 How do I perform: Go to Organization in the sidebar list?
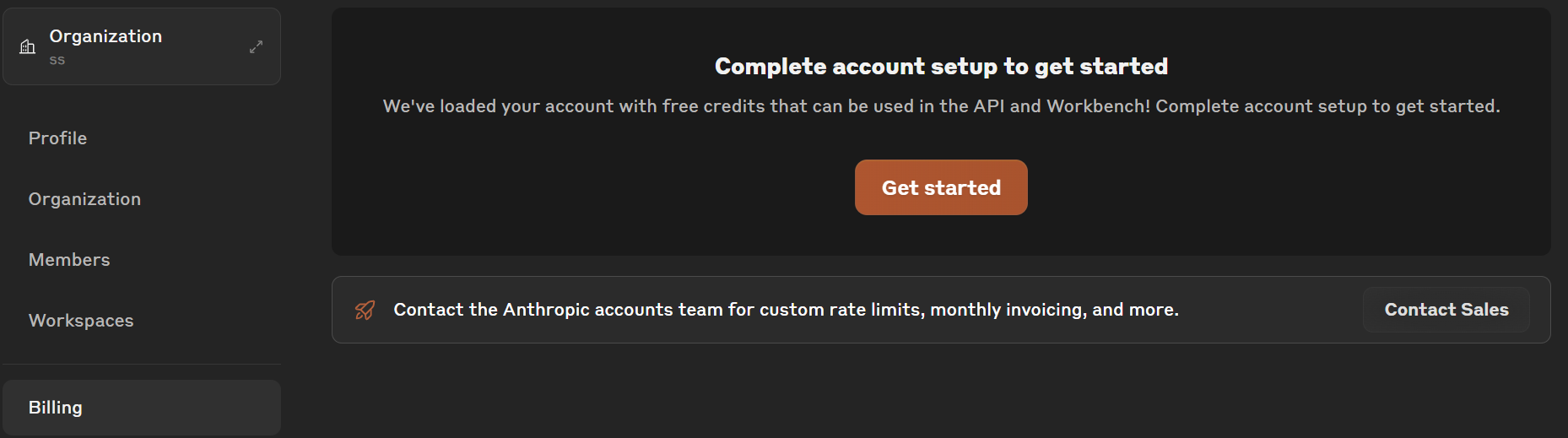pyautogui.click(x=84, y=199)
